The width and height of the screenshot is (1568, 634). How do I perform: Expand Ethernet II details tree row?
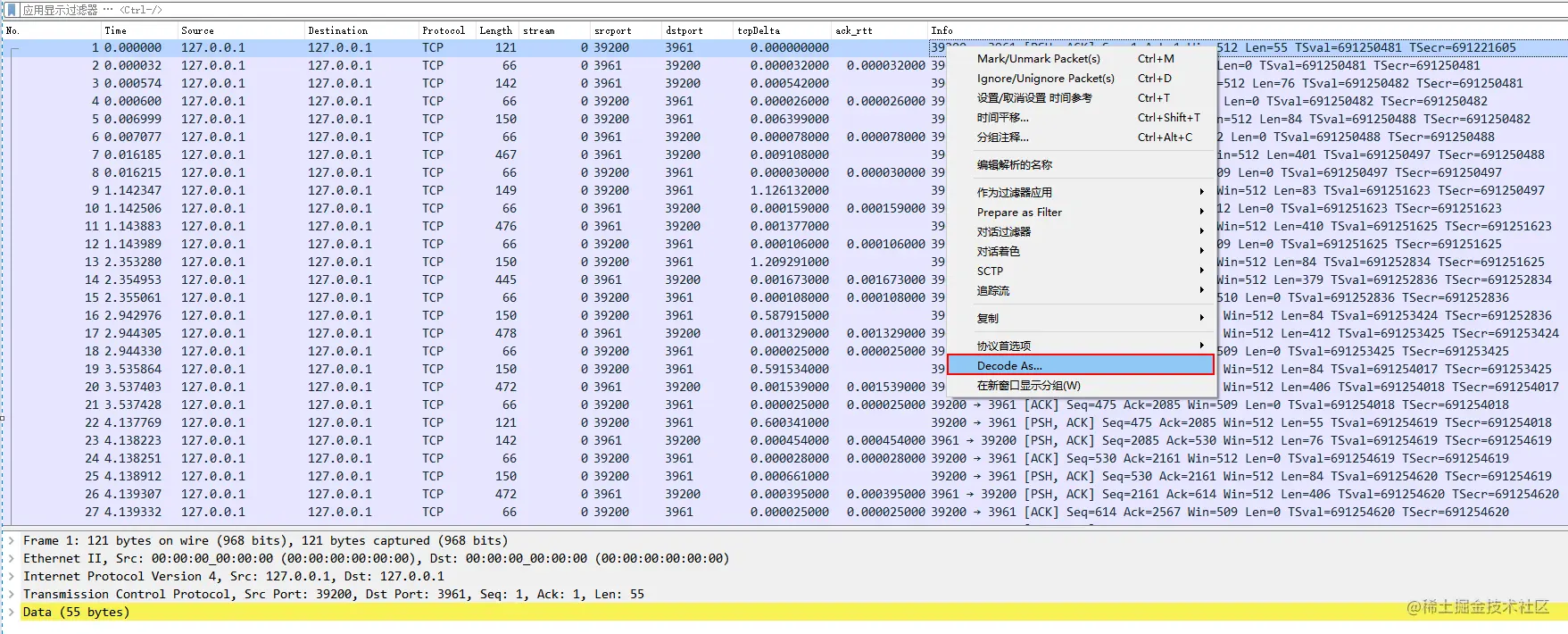[x=12, y=558]
